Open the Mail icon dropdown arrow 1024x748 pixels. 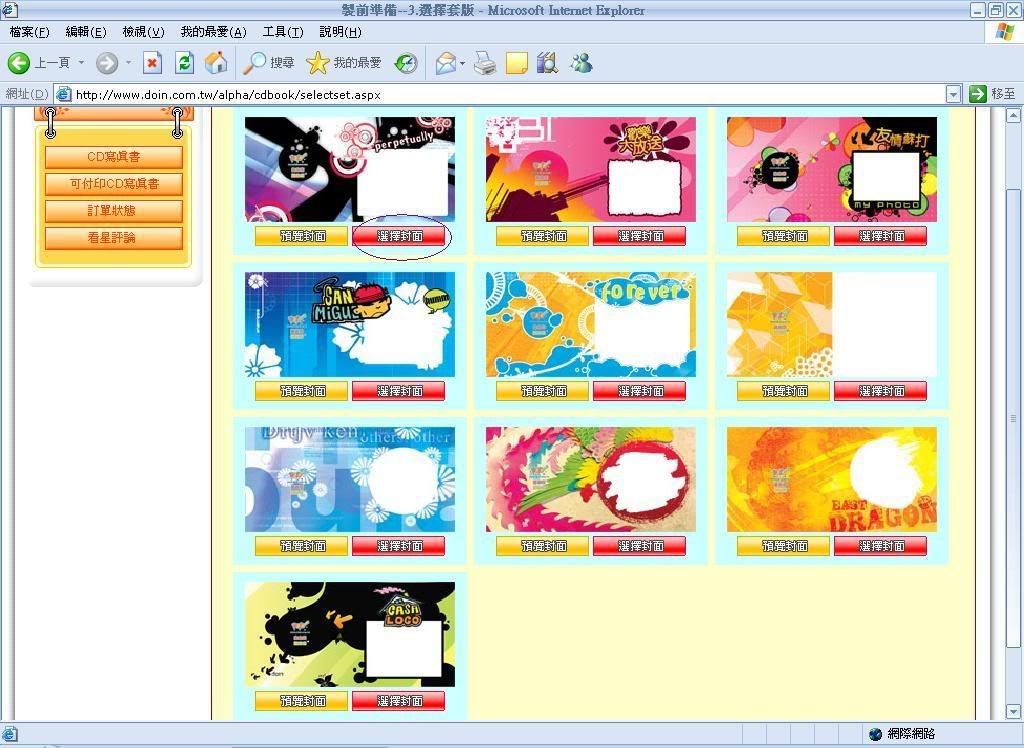[462, 63]
